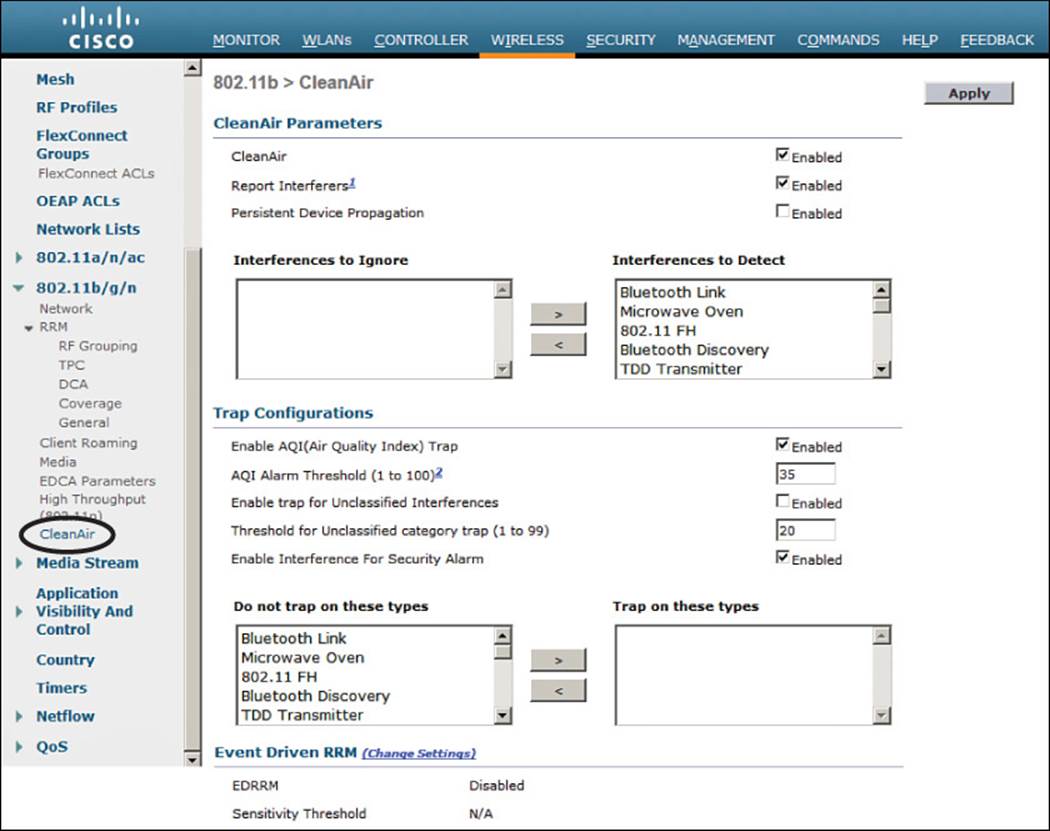Open the WLANs menu

[x=327, y=40]
